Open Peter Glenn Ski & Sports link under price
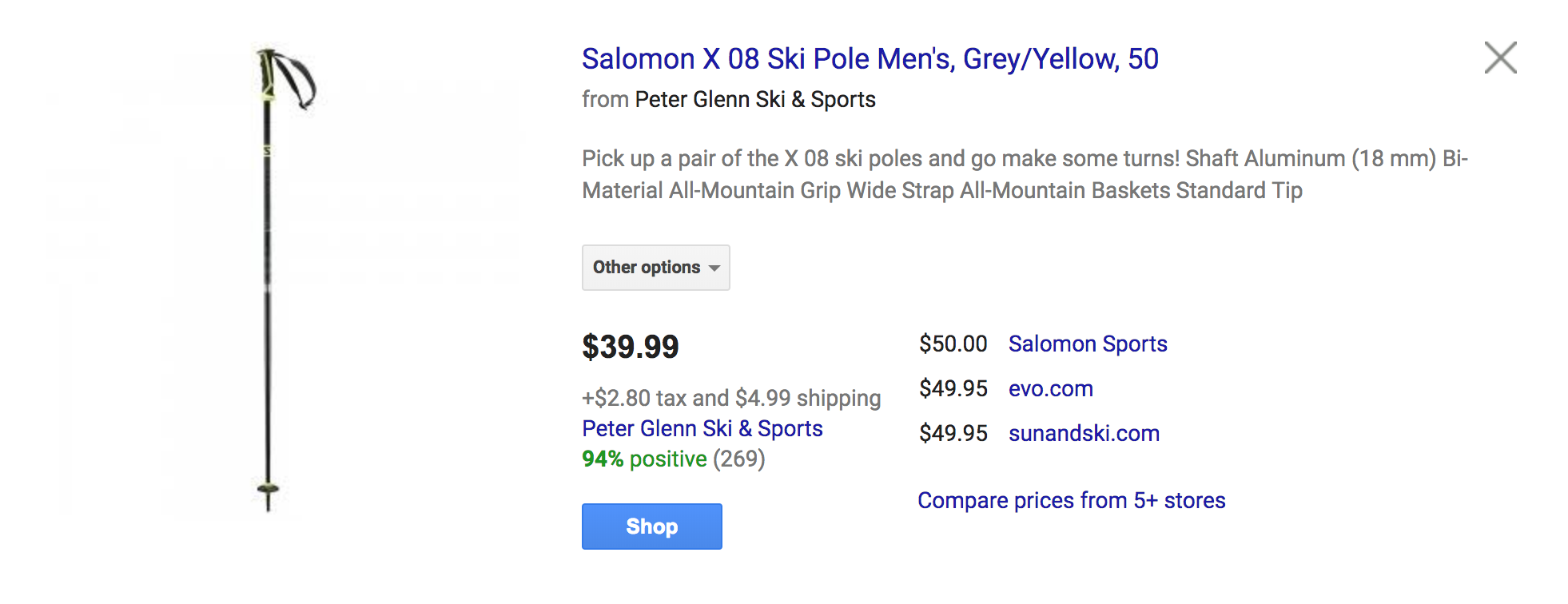 pyautogui.click(x=702, y=429)
